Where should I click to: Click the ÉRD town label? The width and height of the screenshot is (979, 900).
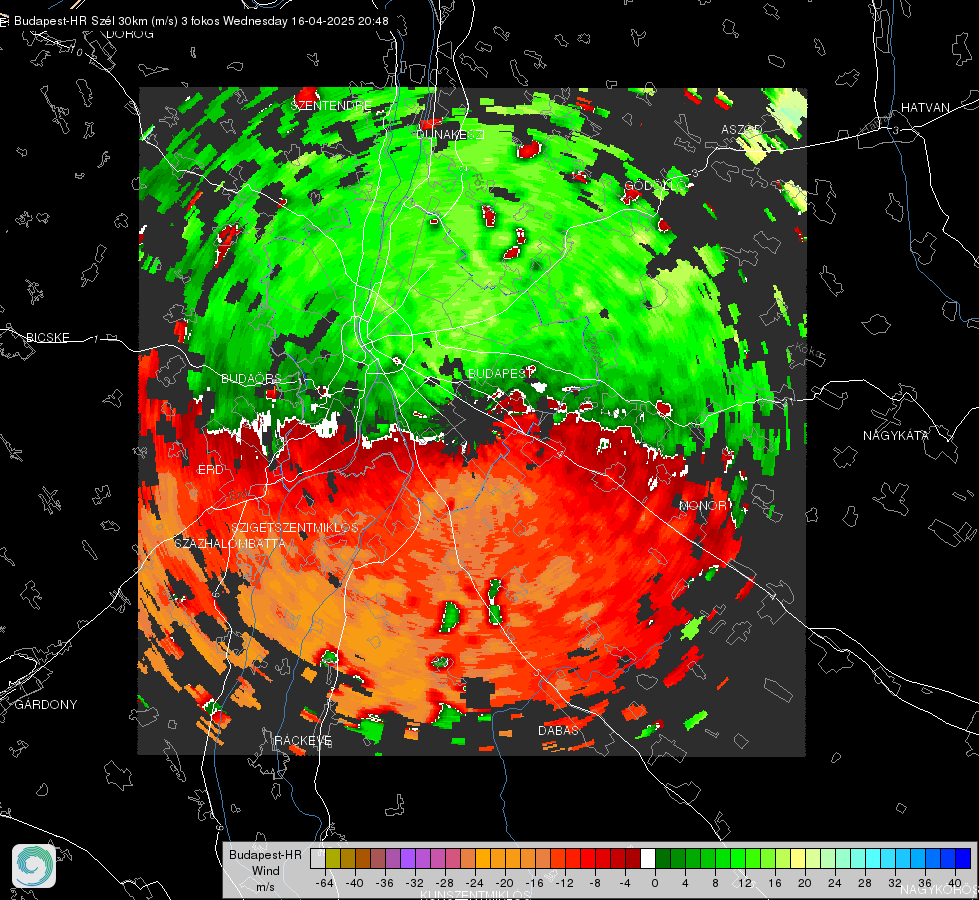click(210, 470)
